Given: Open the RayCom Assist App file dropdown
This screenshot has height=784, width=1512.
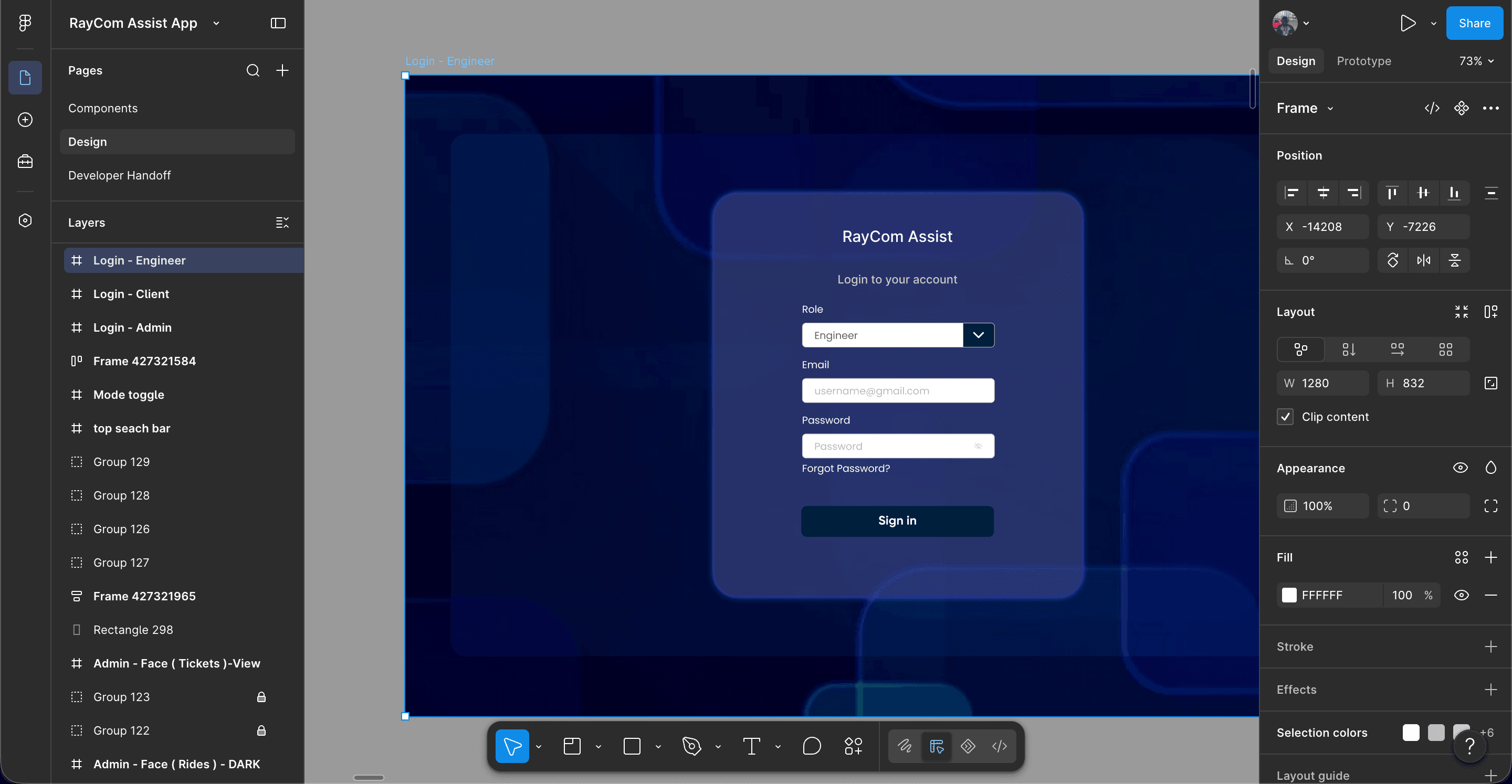Looking at the screenshot, I should point(216,23).
